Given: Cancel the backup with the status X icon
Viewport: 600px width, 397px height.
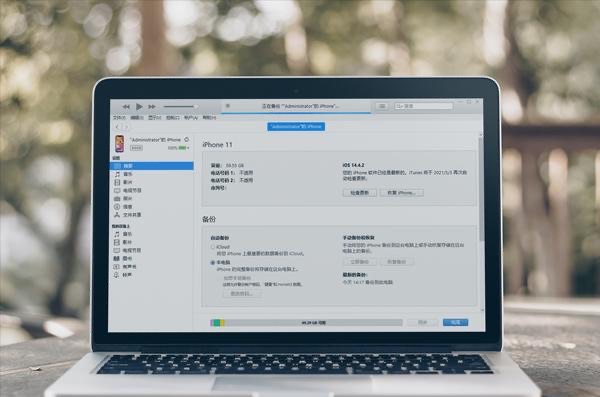Looking at the screenshot, I should (x=228, y=106).
